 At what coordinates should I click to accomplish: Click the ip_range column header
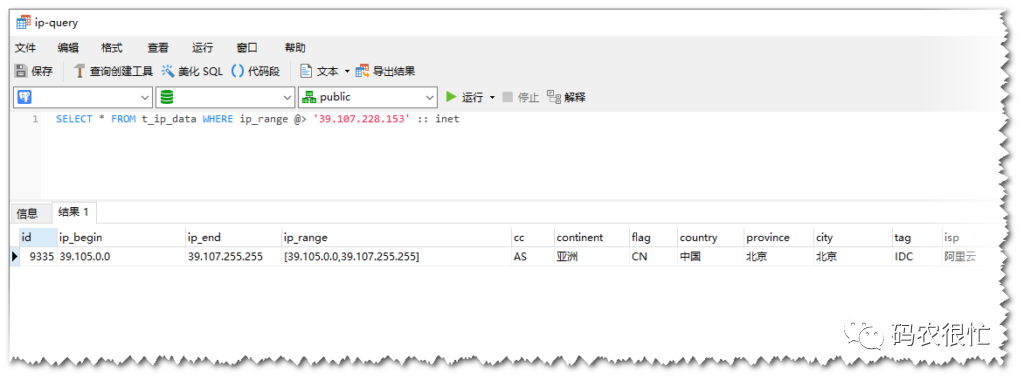[396, 237]
